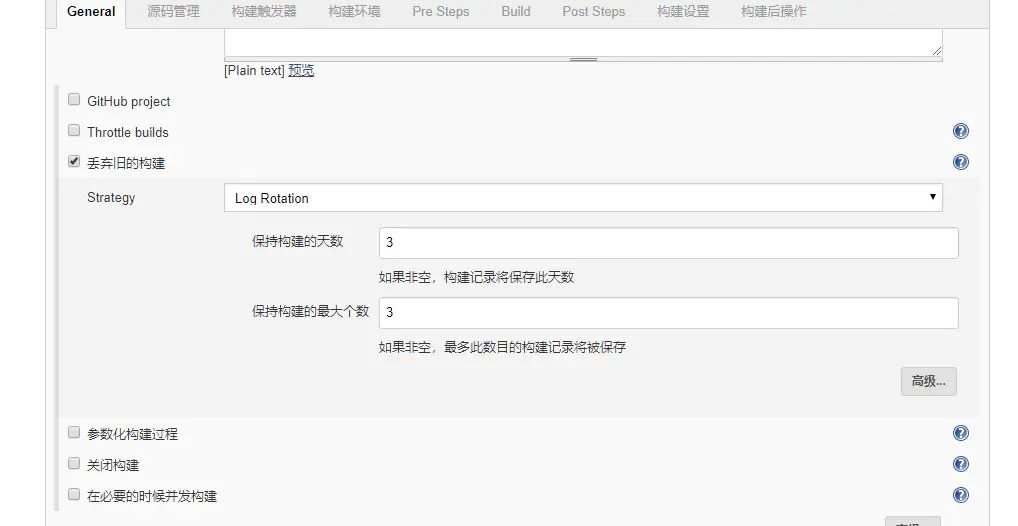Viewport: 1018px width, 526px height.
Task: Click the 预览 link
Action: [x=301, y=70]
